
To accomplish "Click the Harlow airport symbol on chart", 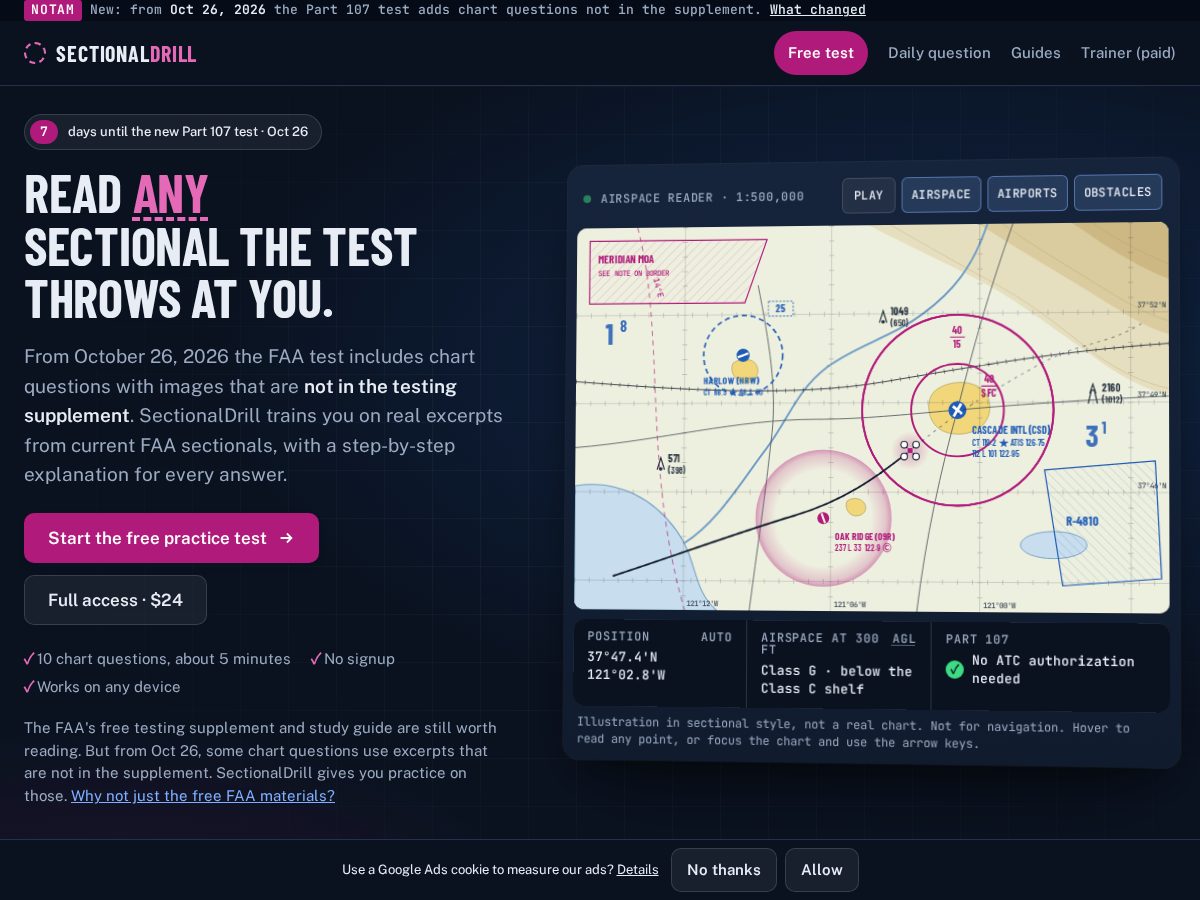I will pyautogui.click(x=743, y=355).
